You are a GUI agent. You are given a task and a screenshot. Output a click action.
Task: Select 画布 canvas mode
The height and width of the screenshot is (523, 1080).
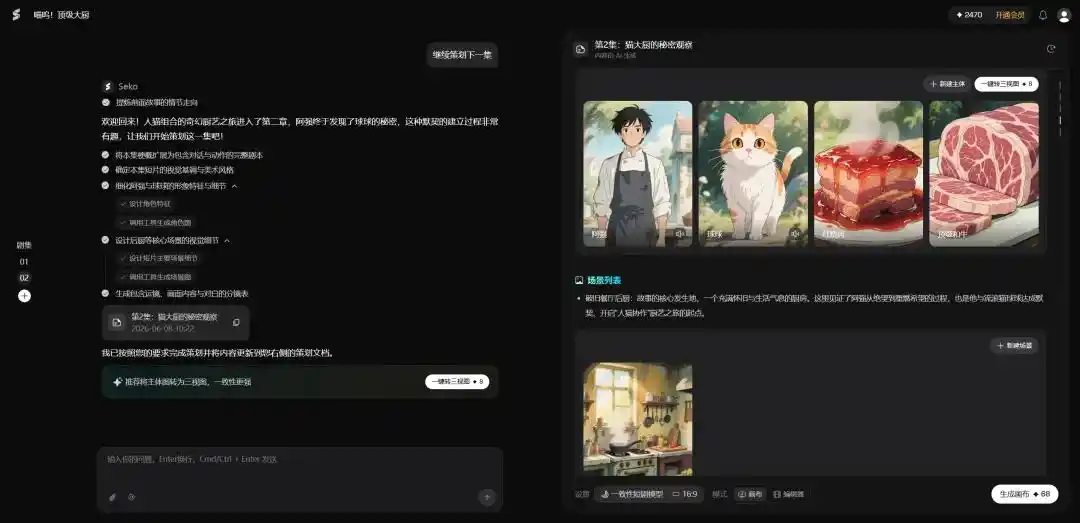[750, 494]
